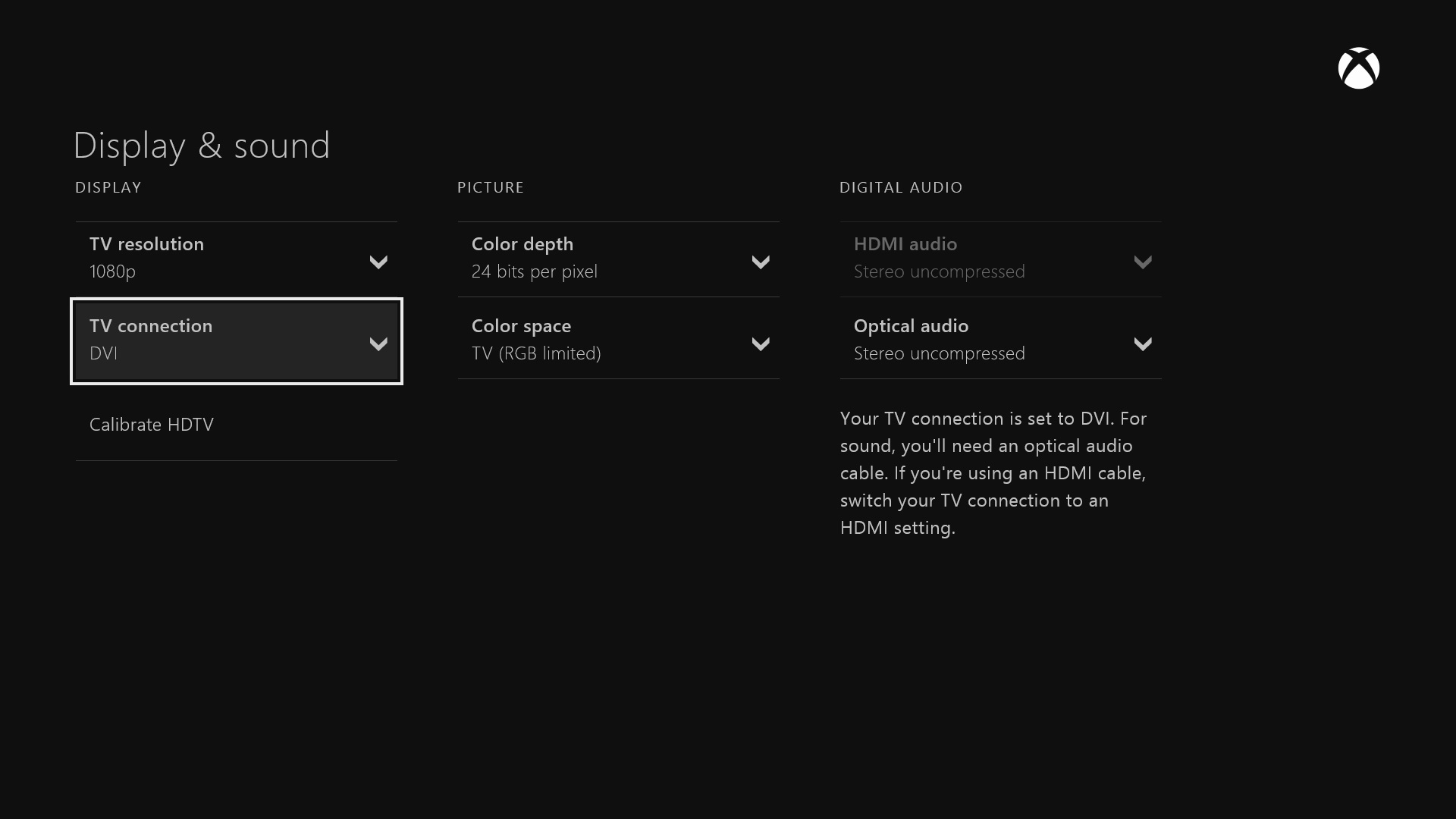1456x819 pixels.
Task: Click the HDMI audio chevron arrow
Action: (1143, 262)
